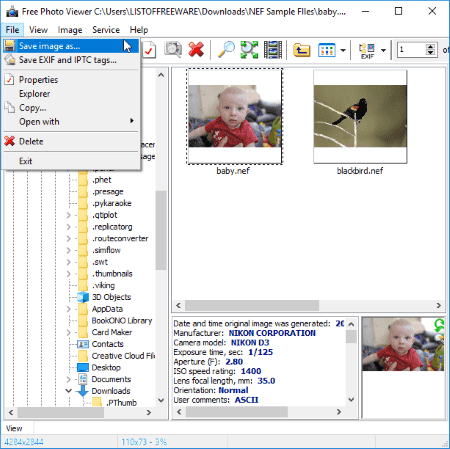Select the Desktop folder

point(106,368)
